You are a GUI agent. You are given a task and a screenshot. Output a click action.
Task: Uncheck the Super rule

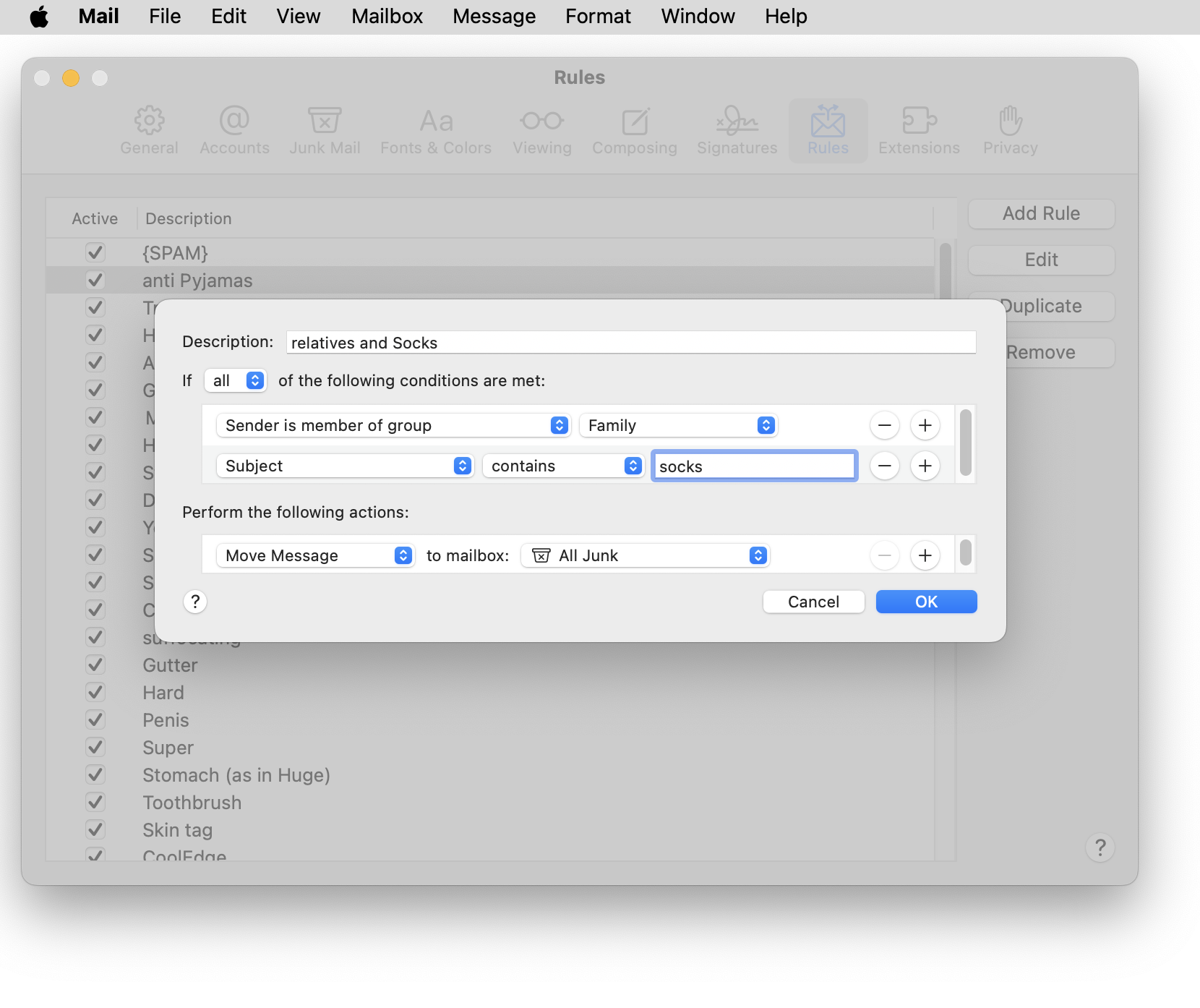pos(95,747)
